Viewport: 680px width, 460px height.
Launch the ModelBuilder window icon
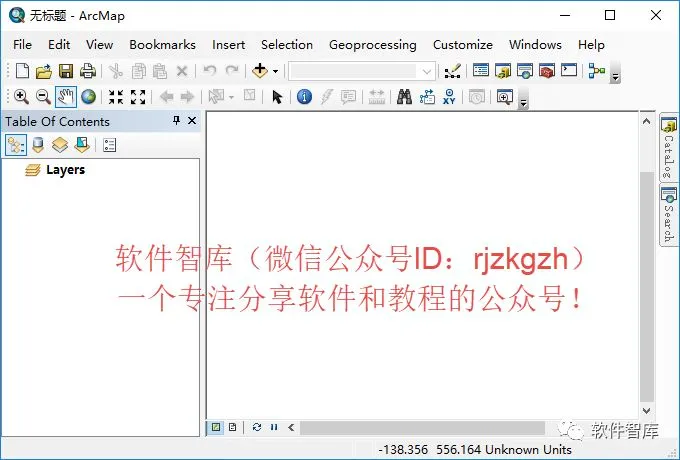(597, 71)
